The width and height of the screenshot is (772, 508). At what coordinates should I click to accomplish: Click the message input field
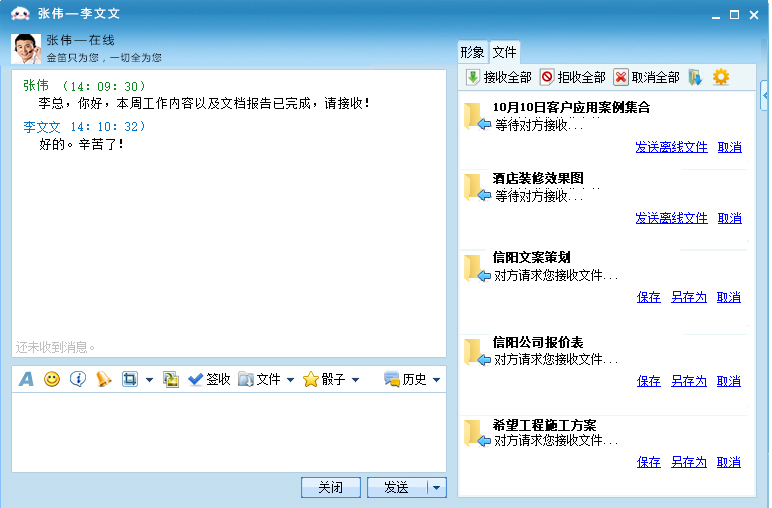pyautogui.click(x=229, y=432)
